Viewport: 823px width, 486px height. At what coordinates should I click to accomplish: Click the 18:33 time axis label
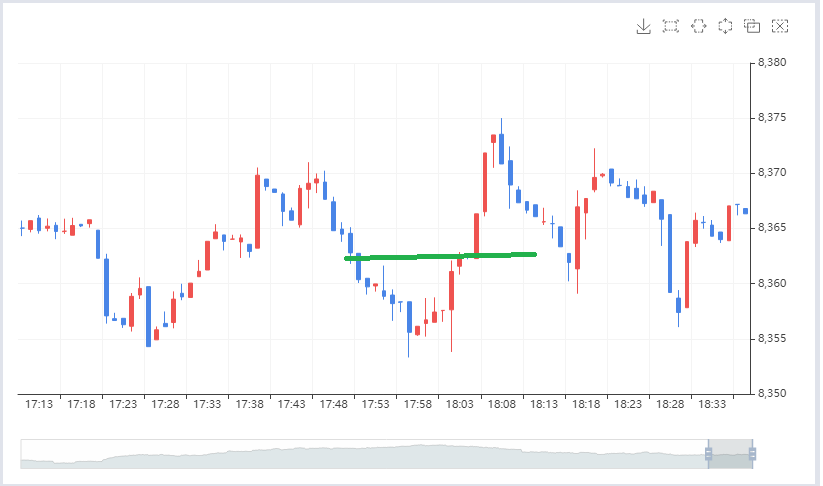pos(712,404)
